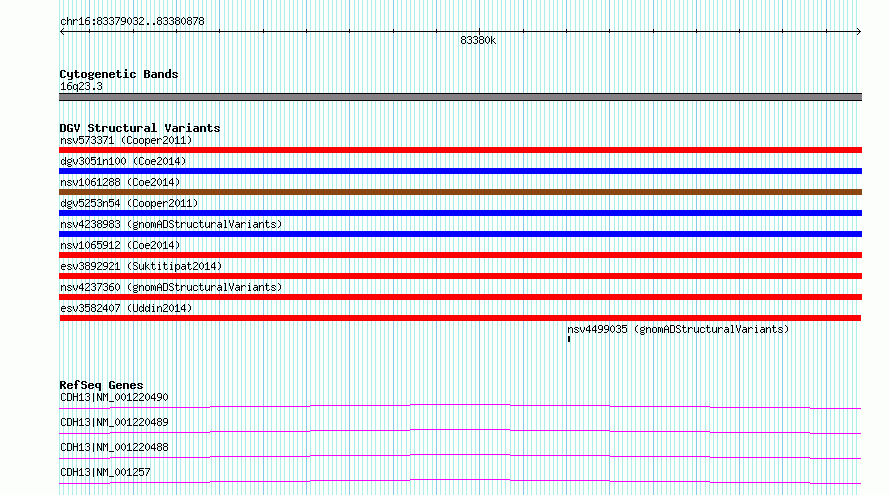Screen dimensions: 890x495
Task: Select the CDH13|NM_001220488 transcript label
Action: [x=114, y=447]
